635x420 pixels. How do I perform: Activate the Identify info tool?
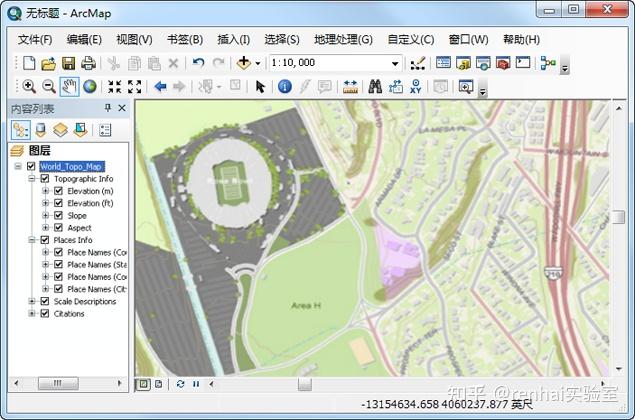point(285,86)
